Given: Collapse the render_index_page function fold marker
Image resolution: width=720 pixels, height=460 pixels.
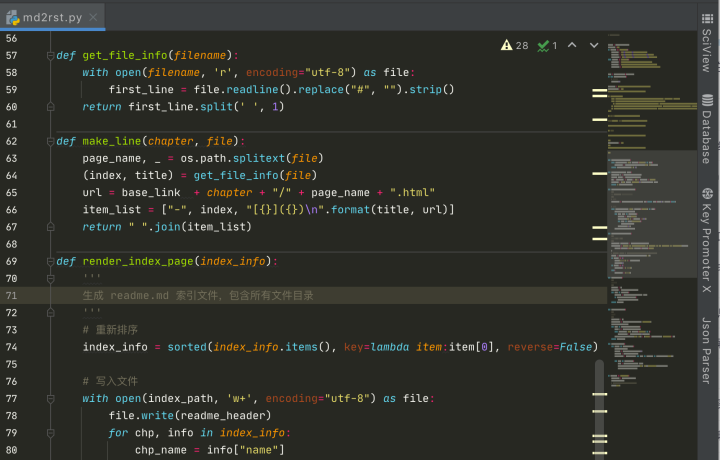Looking at the screenshot, I should pyautogui.click(x=51, y=262).
